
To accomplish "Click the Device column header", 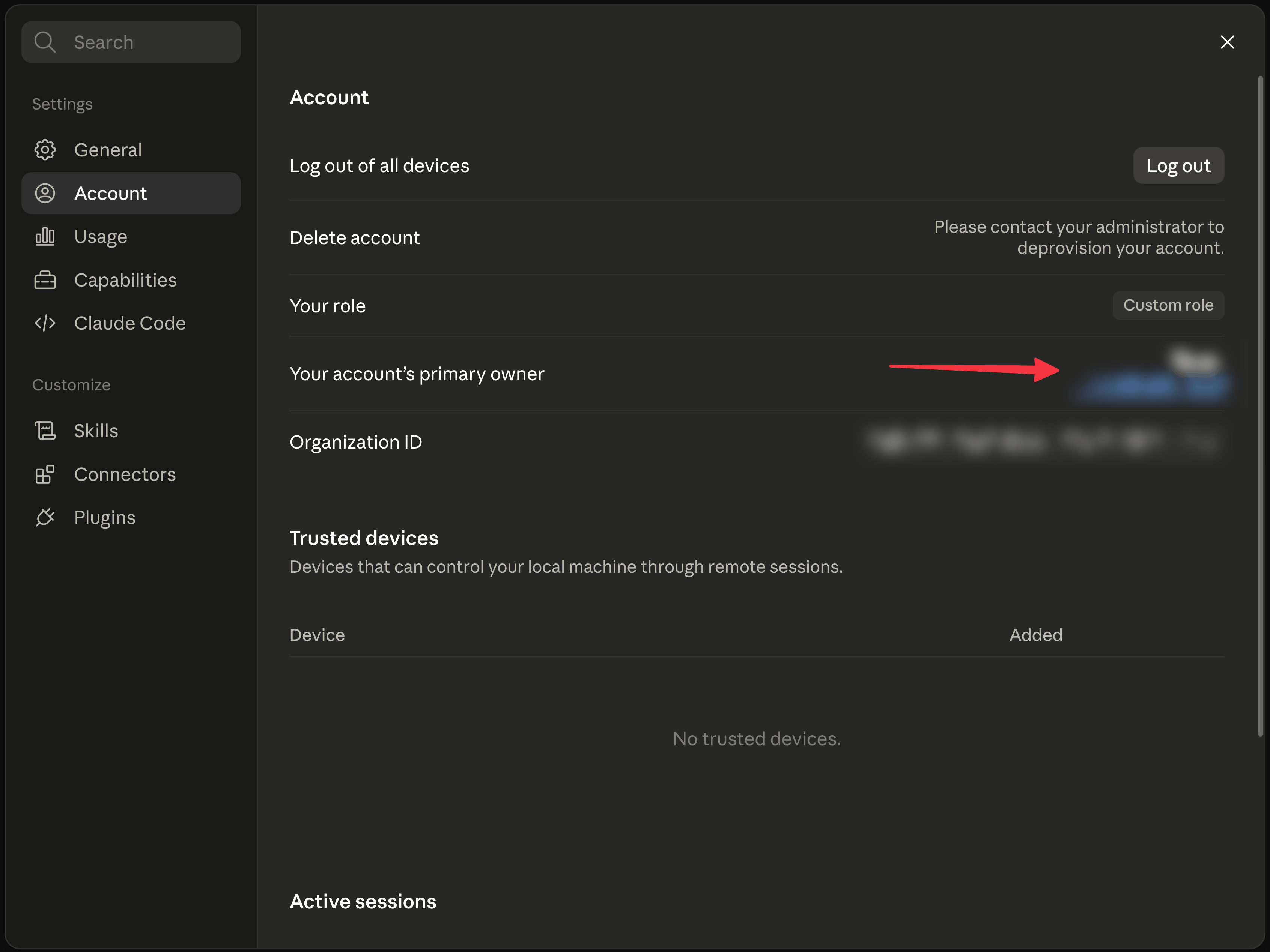I will tap(317, 635).
